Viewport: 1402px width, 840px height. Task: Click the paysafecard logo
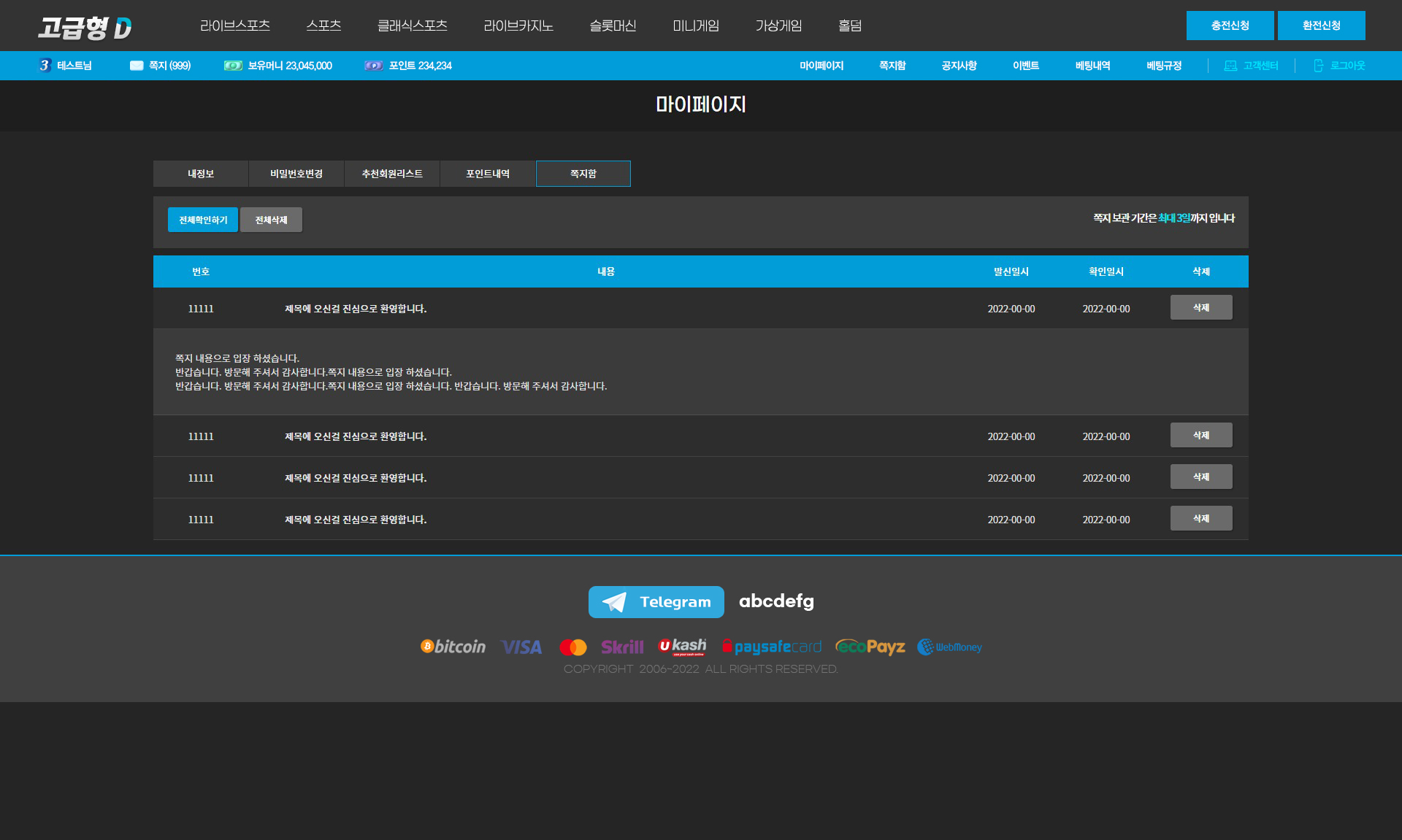(772, 647)
